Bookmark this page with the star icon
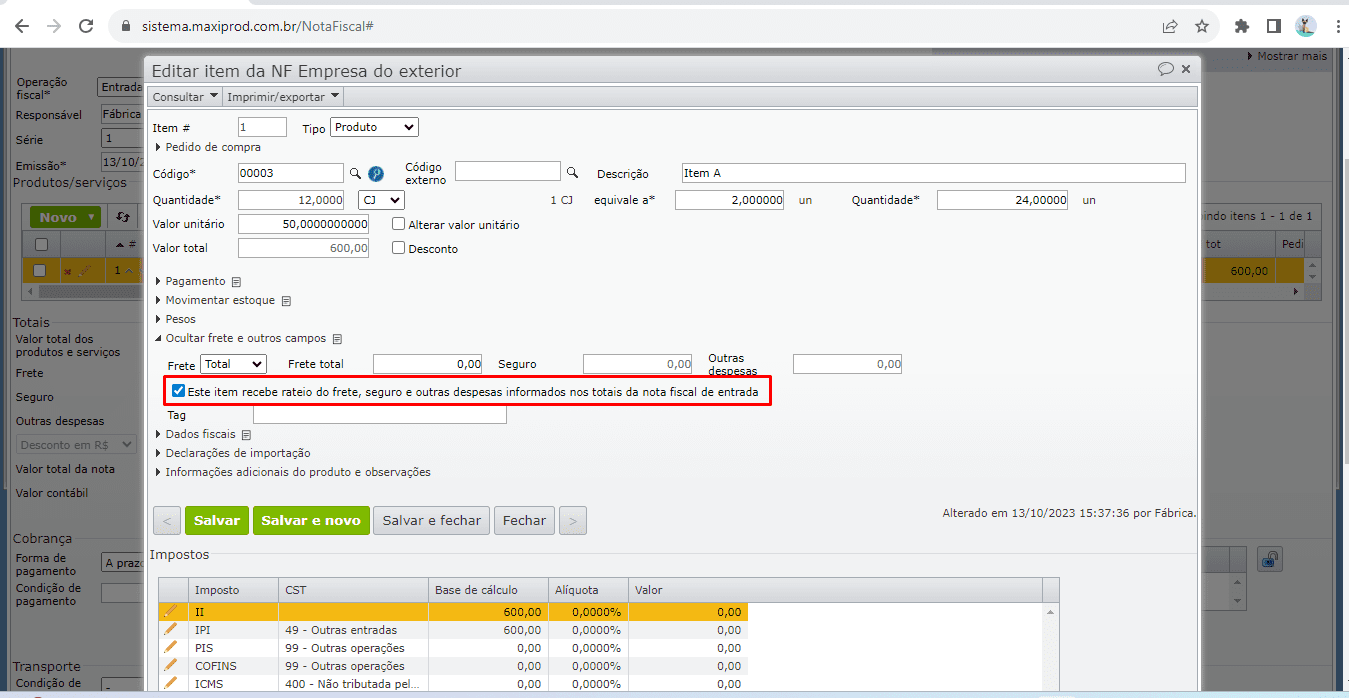 (1202, 26)
